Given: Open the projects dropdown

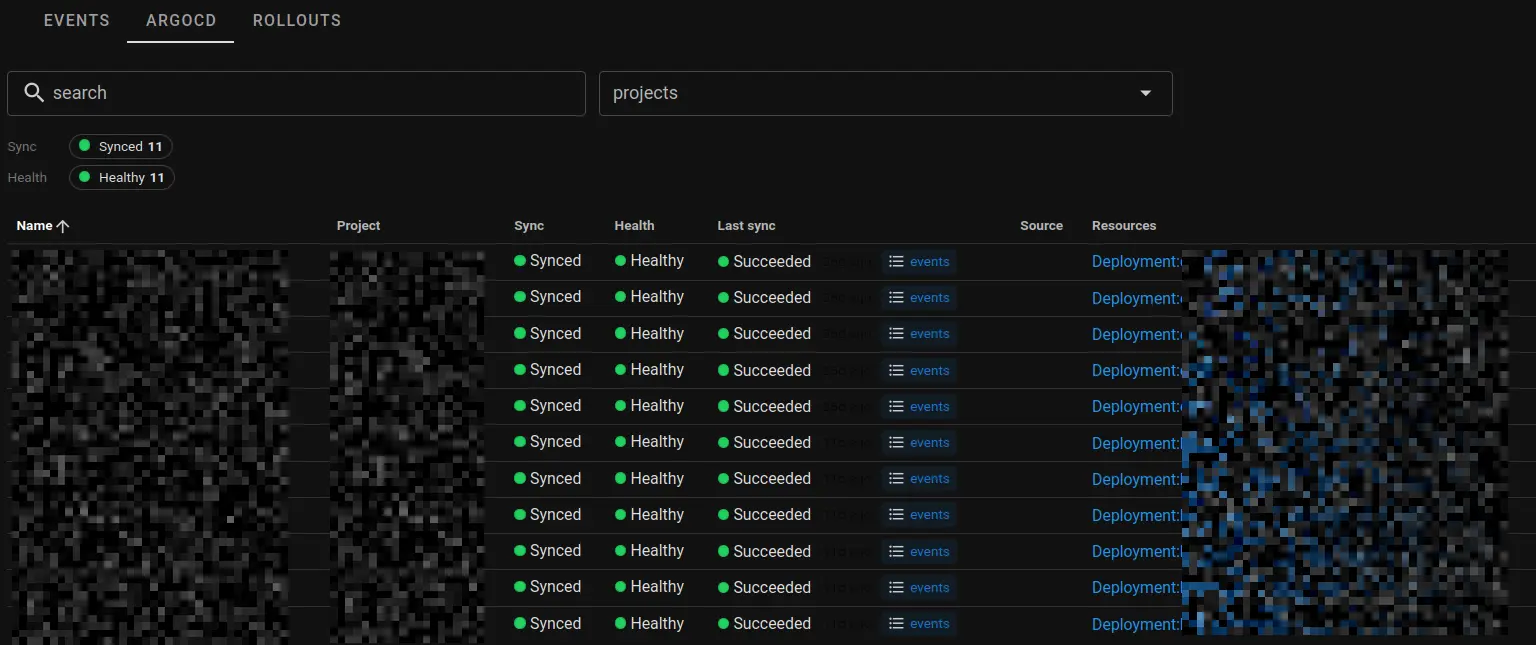Looking at the screenshot, I should (885, 93).
